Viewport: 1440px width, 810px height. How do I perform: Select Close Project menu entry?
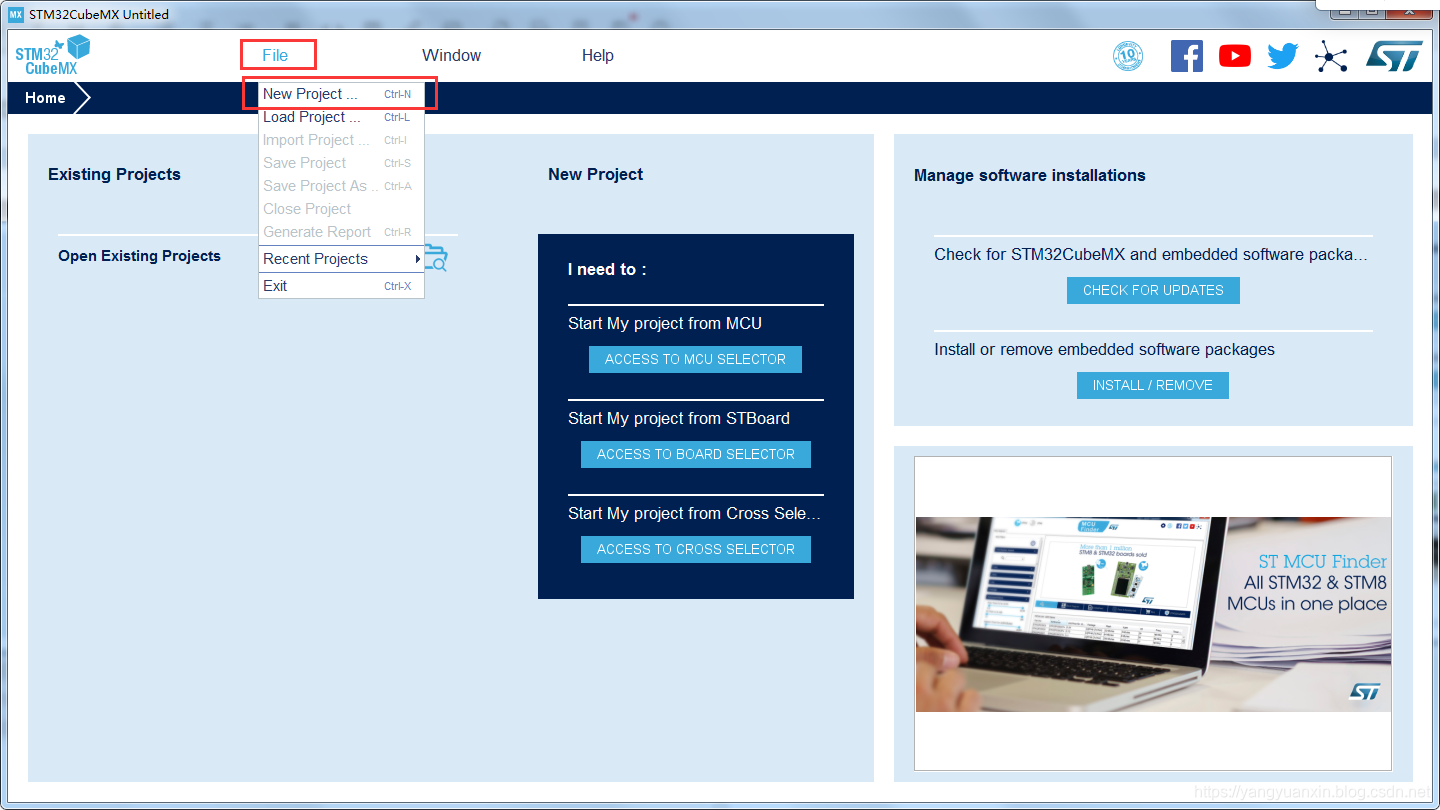(341, 209)
